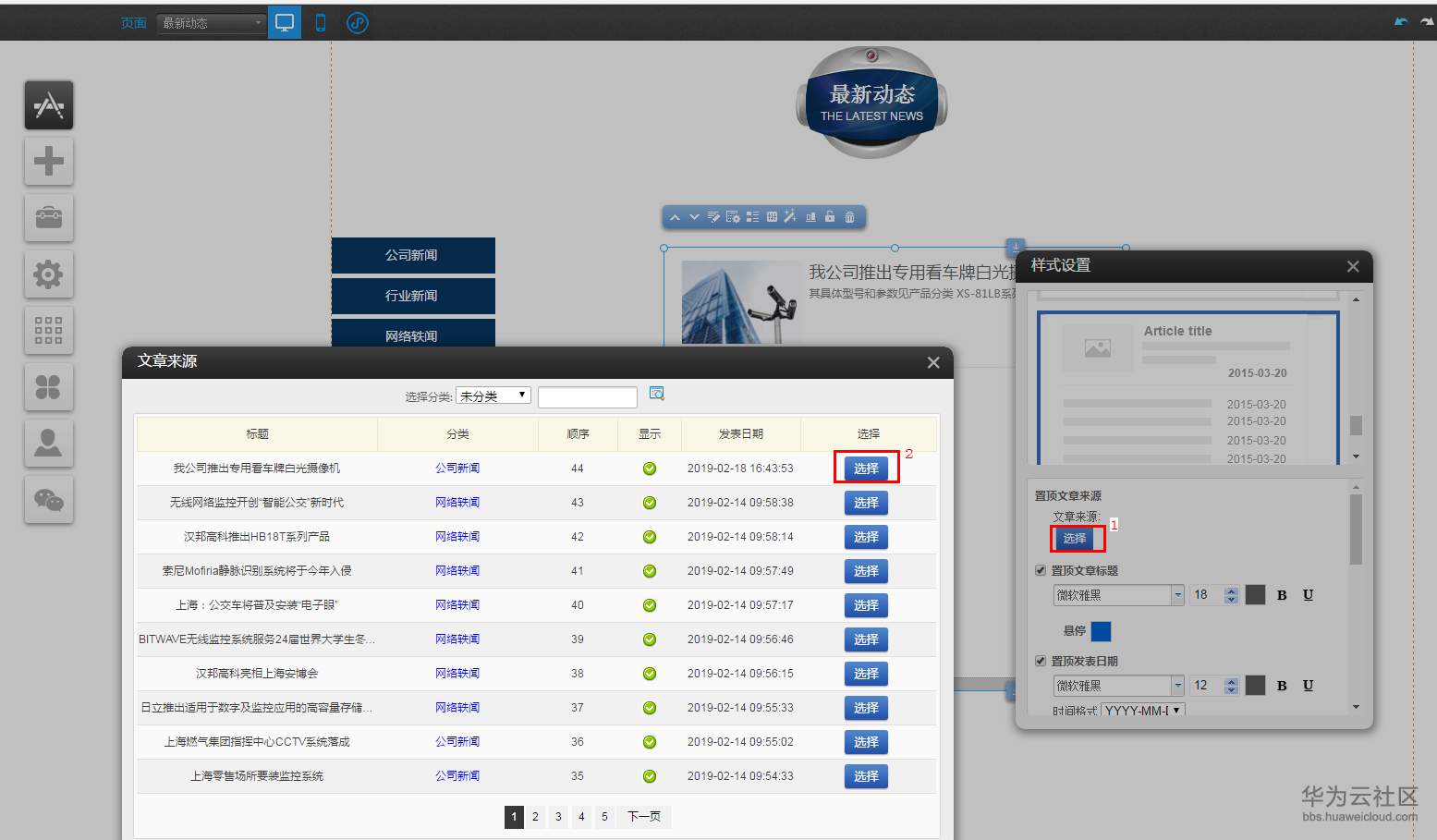The height and width of the screenshot is (840, 1437).
Task: Go to page 3 of article list
Action: tap(558, 817)
